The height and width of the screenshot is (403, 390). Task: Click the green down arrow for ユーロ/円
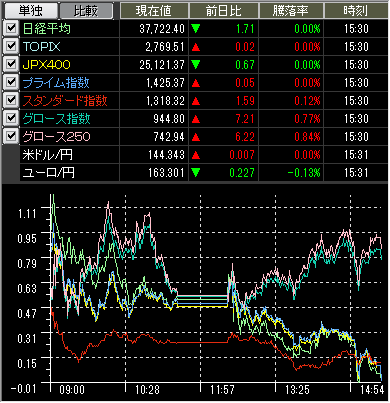196,173
